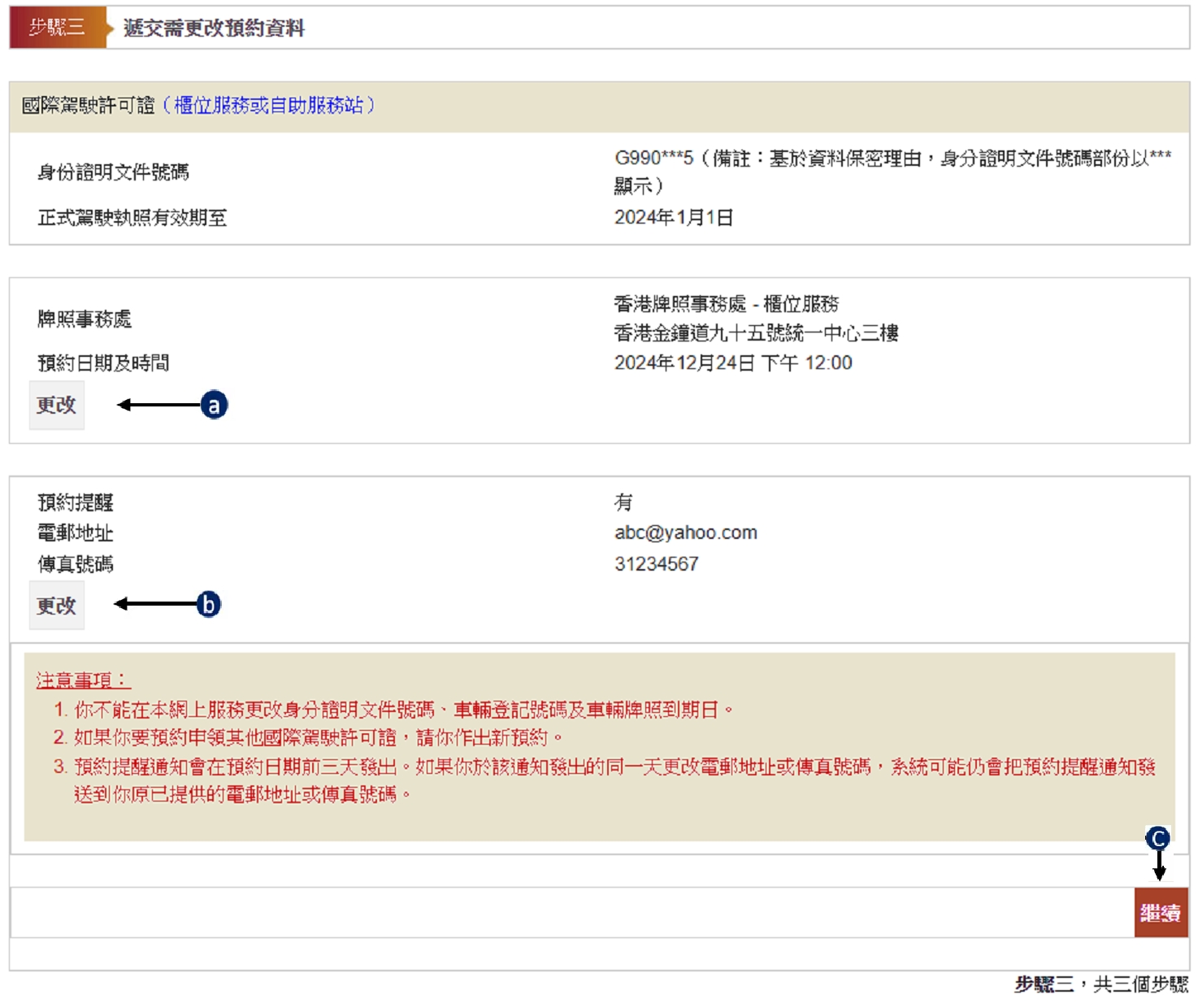Click the red 繼續 continue button
The width and height of the screenshot is (1198, 1008).
pyautogui.click(x=1161, y=913)
